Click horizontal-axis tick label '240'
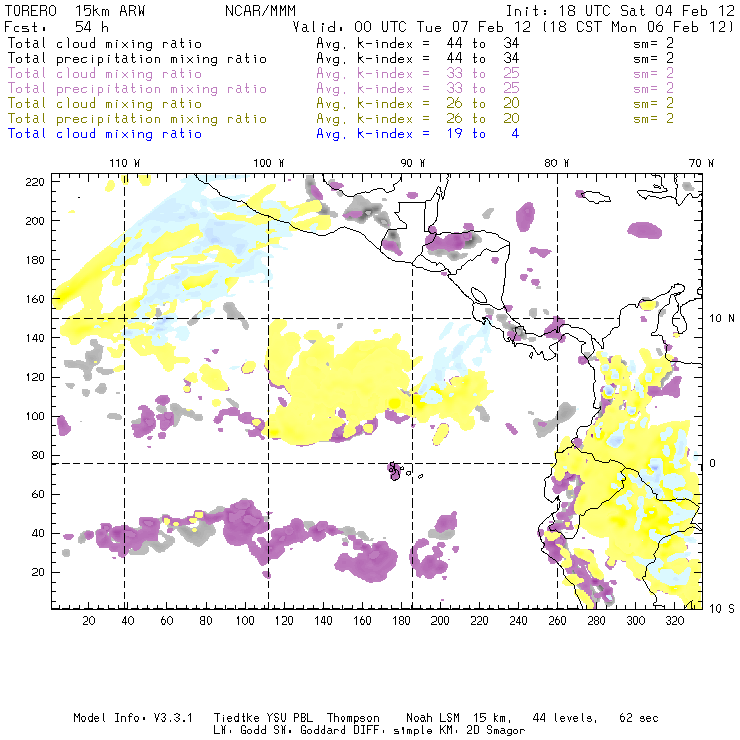 click(518, 621)
